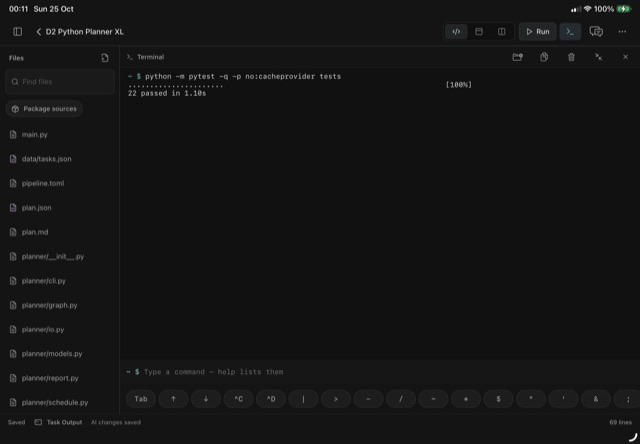This screenshot has width=640, height=444.
Task: Open planner/io.py file
Action: click(60, 329)
